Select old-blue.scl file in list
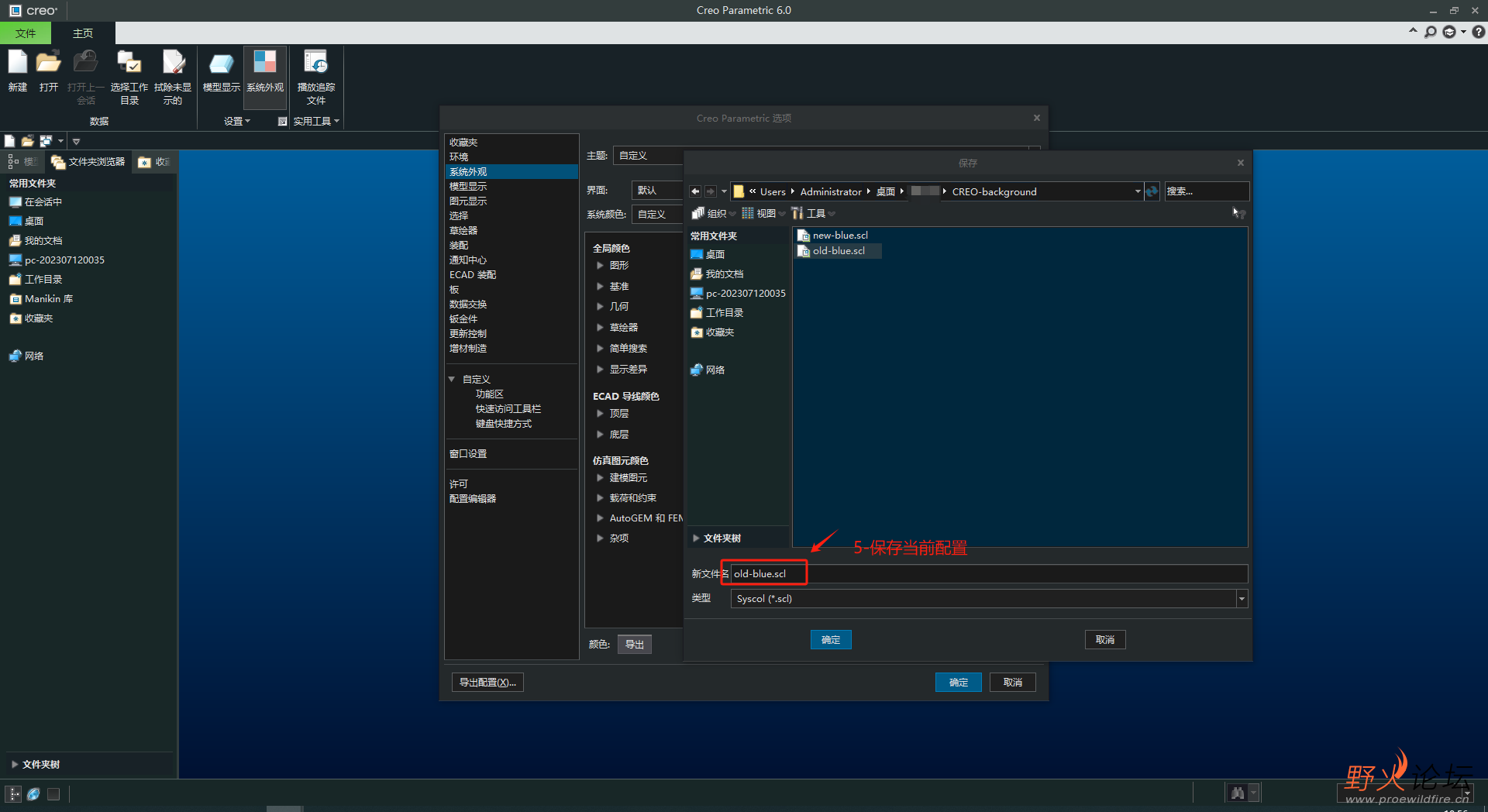 839,251
